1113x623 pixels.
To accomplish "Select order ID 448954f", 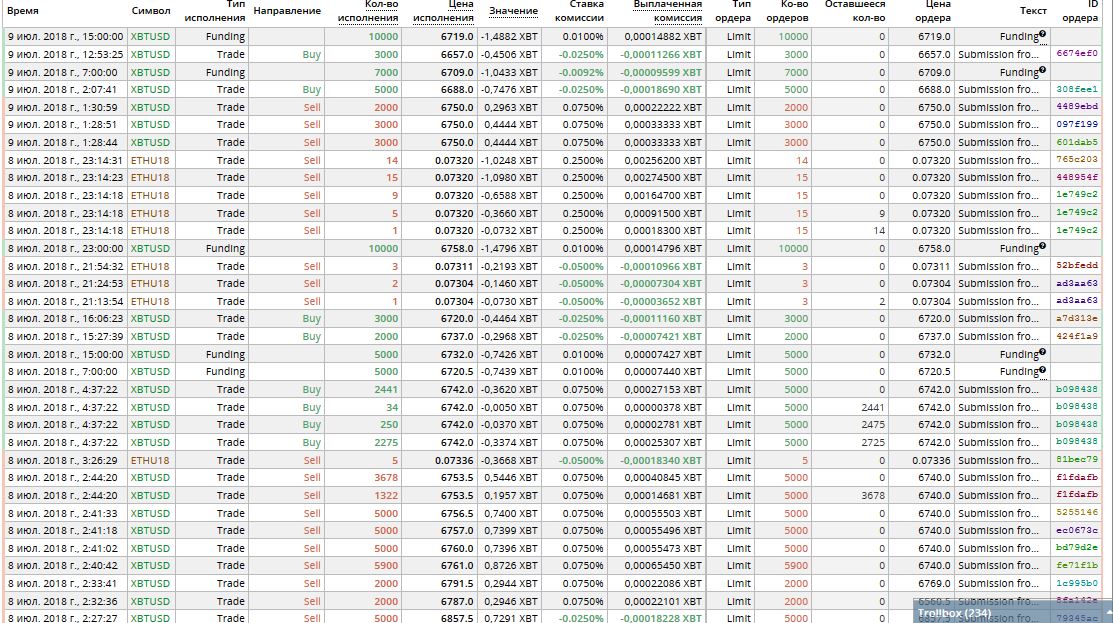I will (1077, 177).
